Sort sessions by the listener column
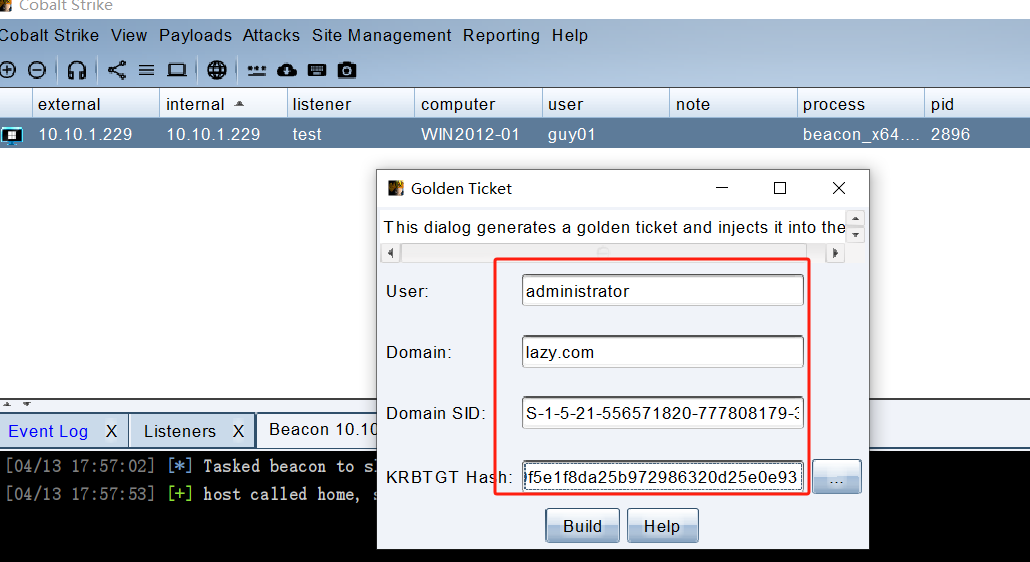 [351, 104]
